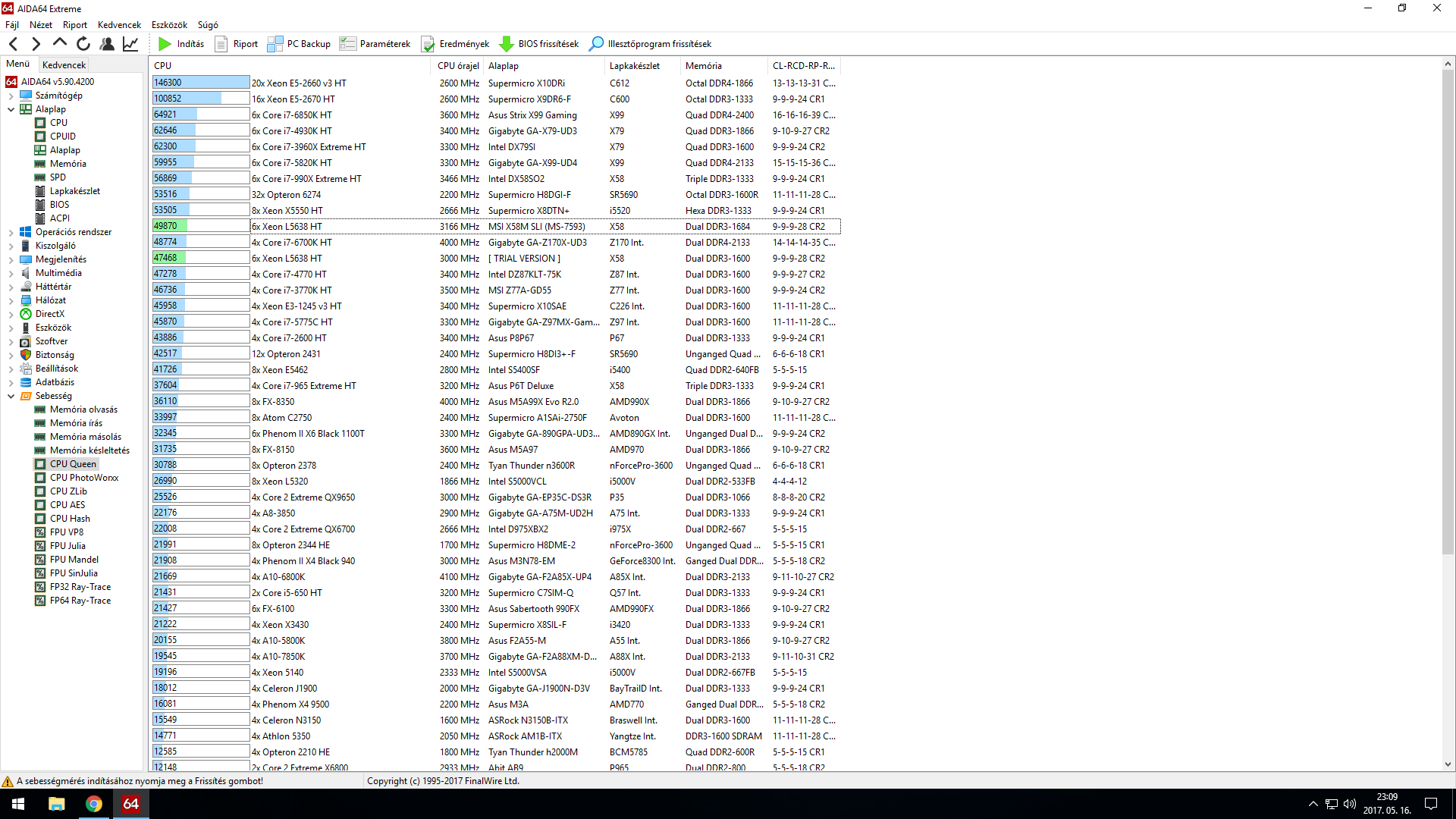Image resolution: width=1456 pixels, height=819 pixels.
Task: Sort by CPU órajel column header
Action: (x=458, y=66)
